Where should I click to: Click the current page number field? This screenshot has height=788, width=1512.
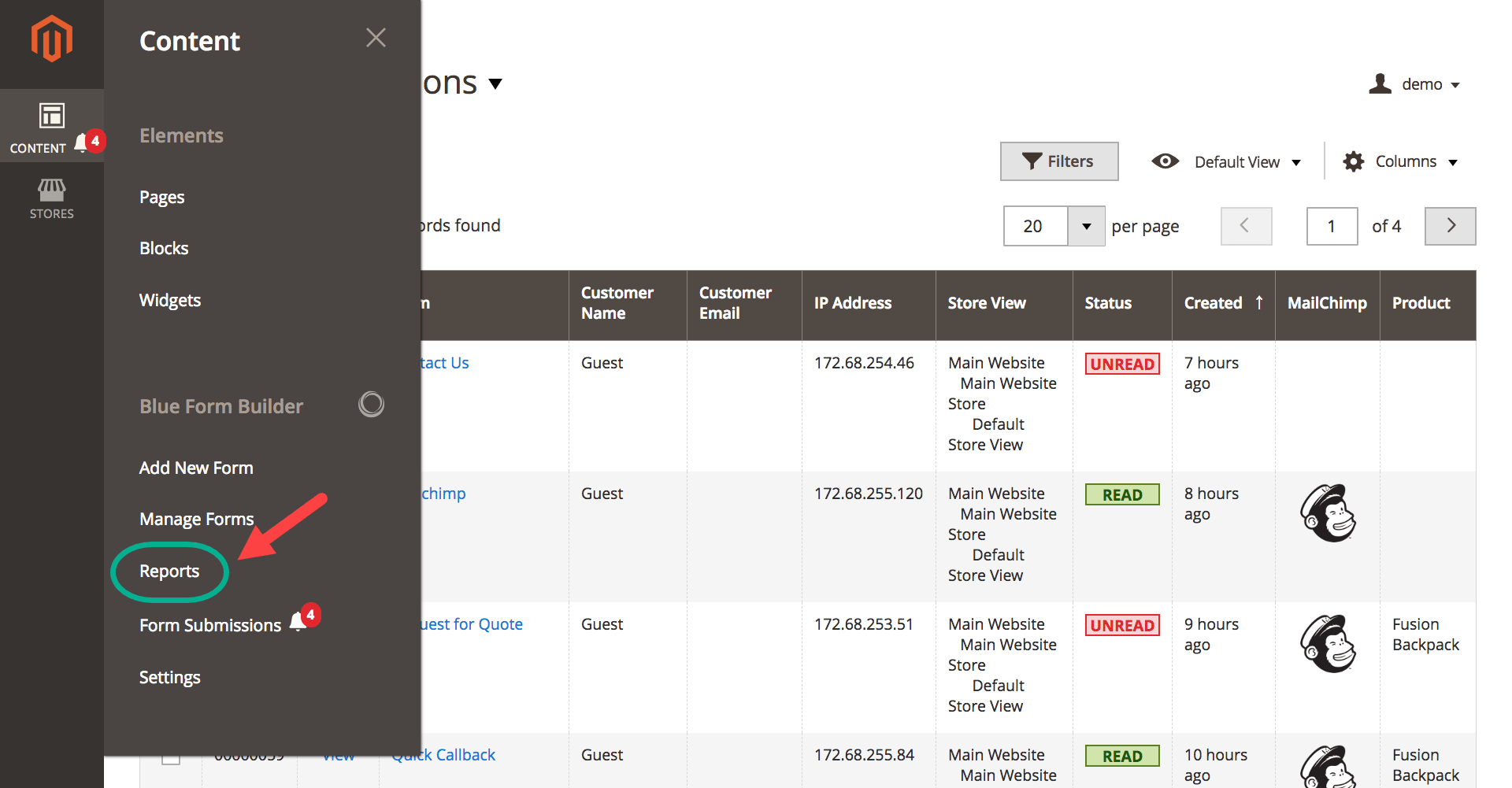[x=1332, y=226]
